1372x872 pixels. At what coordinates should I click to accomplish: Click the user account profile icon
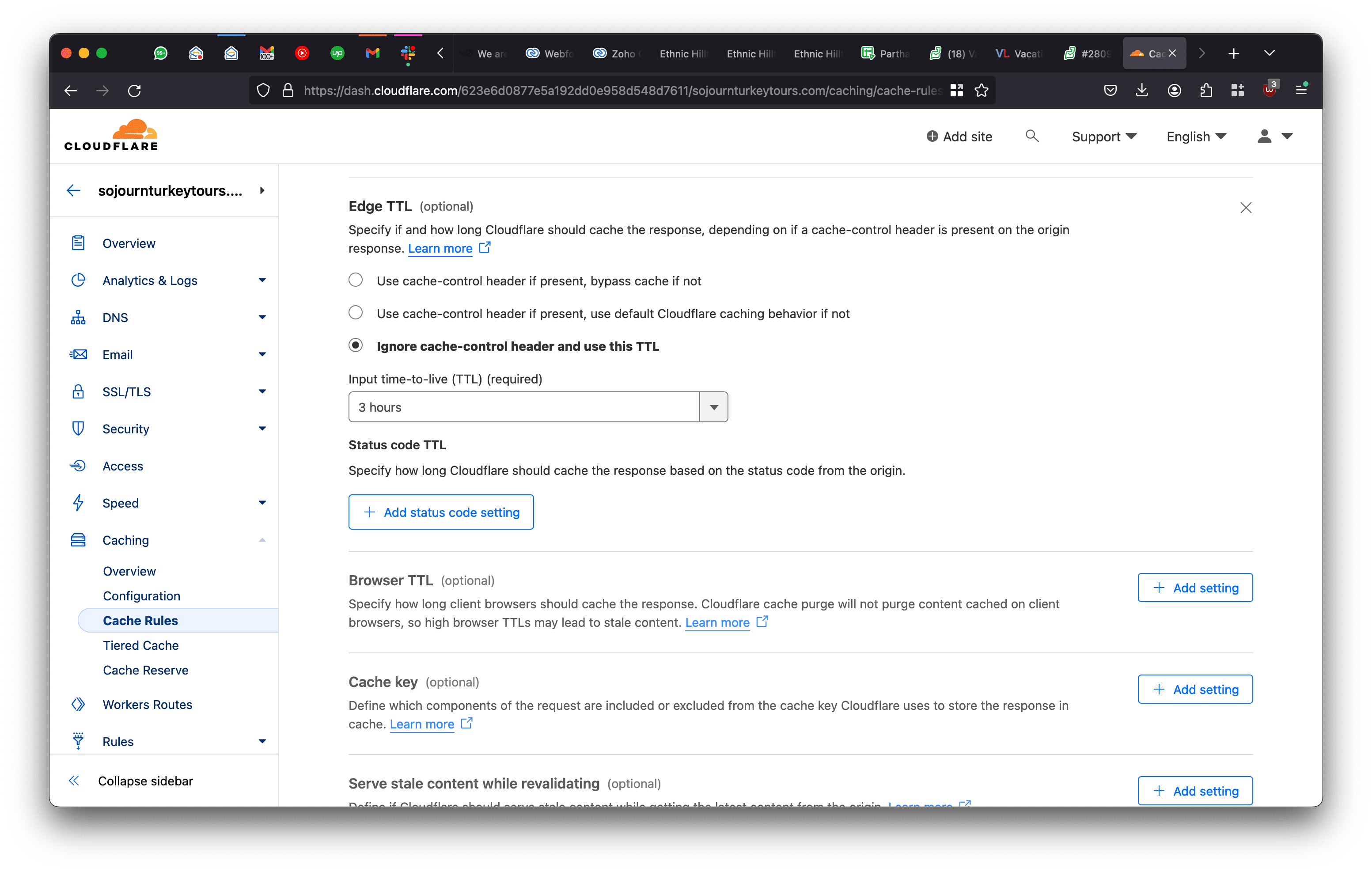(x=1264, y=136)
